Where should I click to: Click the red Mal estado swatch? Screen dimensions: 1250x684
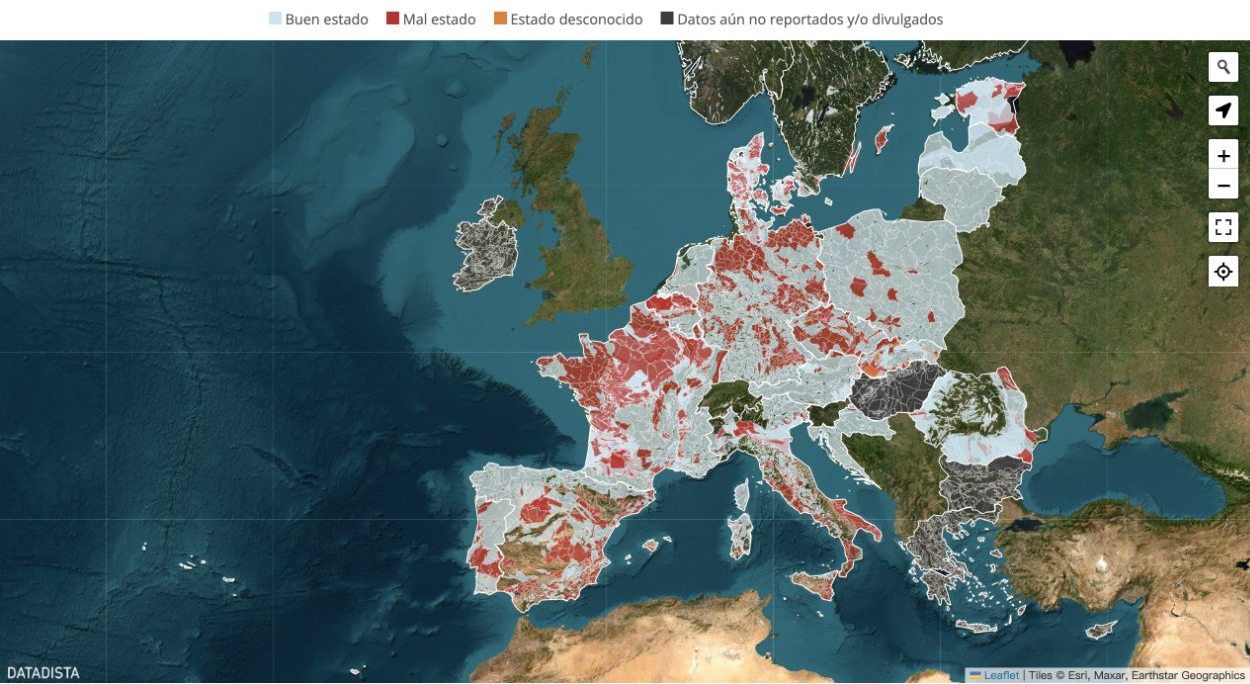click(x=393, y=19)
